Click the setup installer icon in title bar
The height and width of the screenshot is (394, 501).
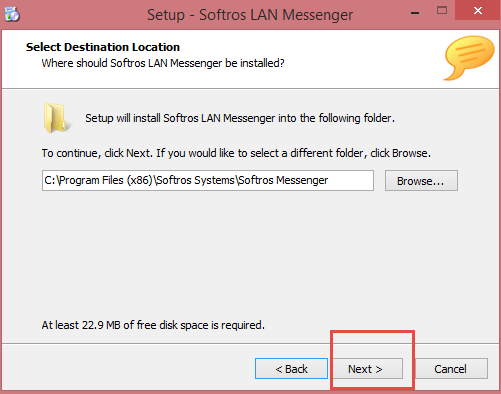(x=12, y=14)
